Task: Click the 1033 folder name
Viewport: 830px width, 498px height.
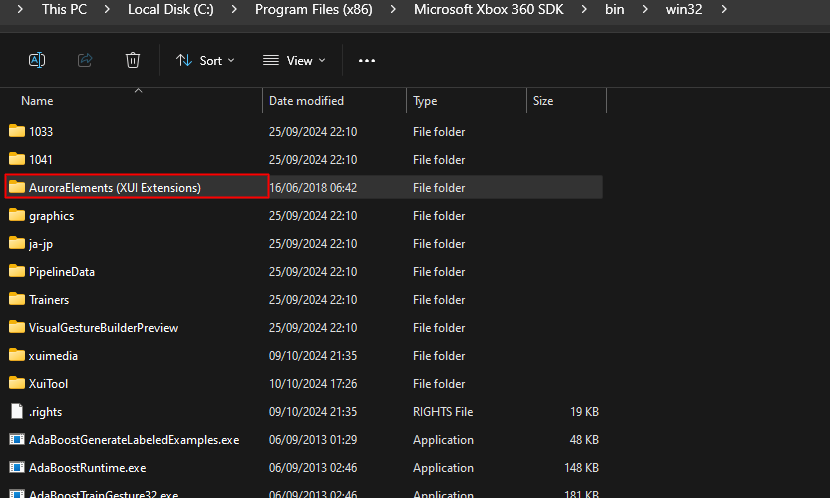Action: click(41, 132)
